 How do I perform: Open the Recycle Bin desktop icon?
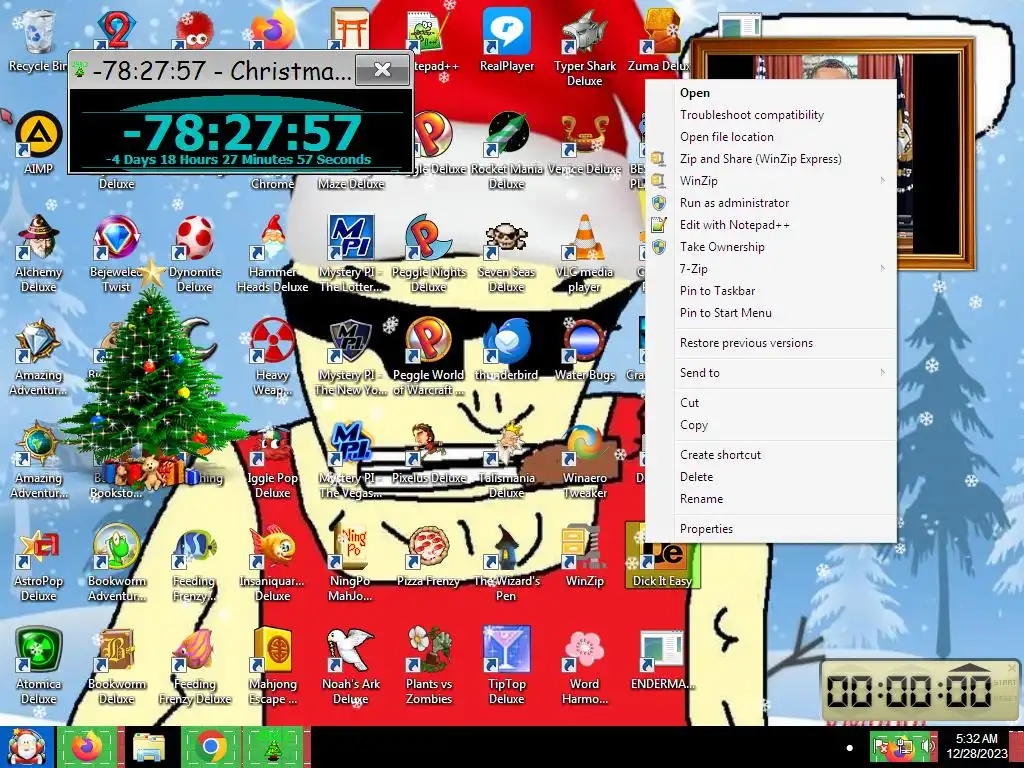click(x=38, y=40)
